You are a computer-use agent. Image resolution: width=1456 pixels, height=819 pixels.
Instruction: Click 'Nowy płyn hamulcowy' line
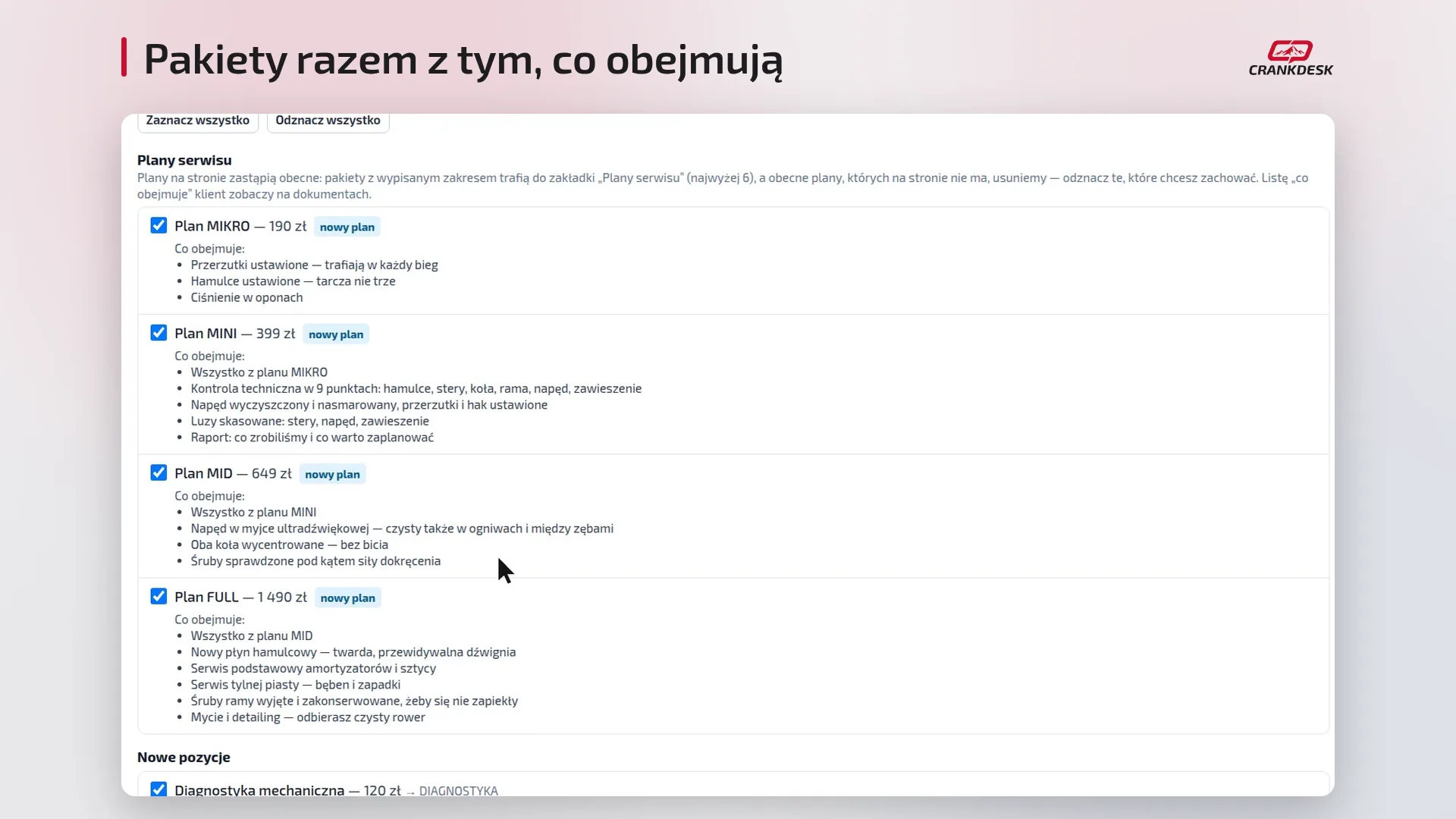[353, 652]
